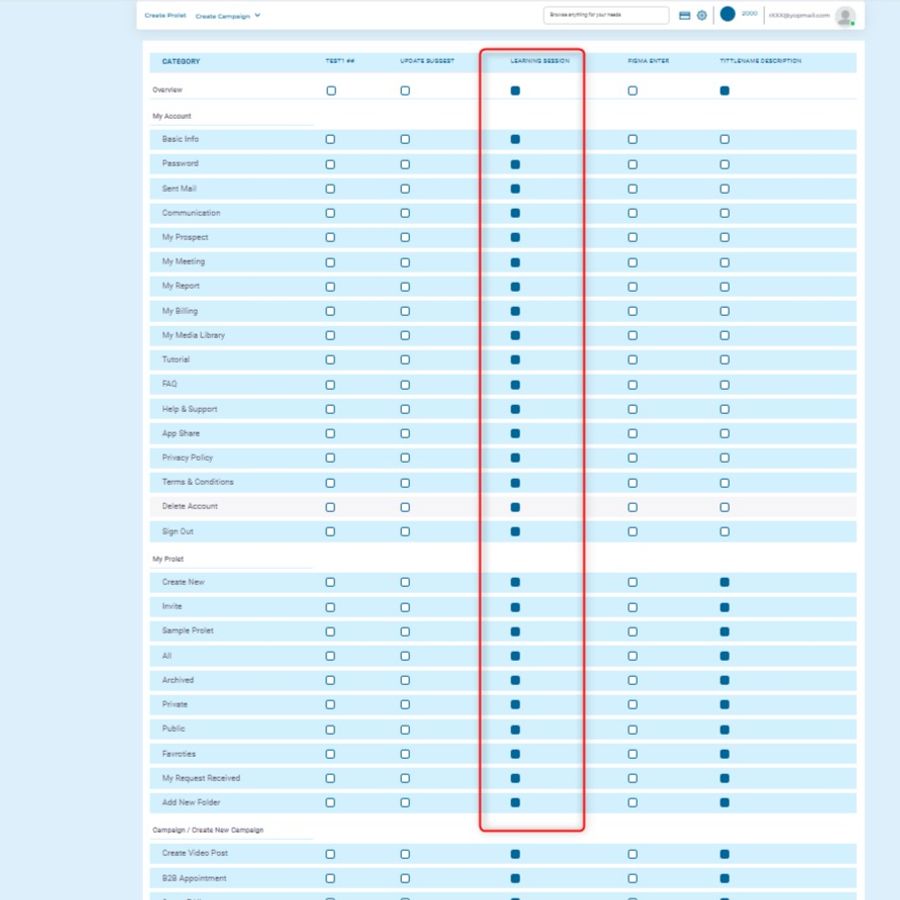
Task: Check Overview under the TEST1 column
Action: 331,90
